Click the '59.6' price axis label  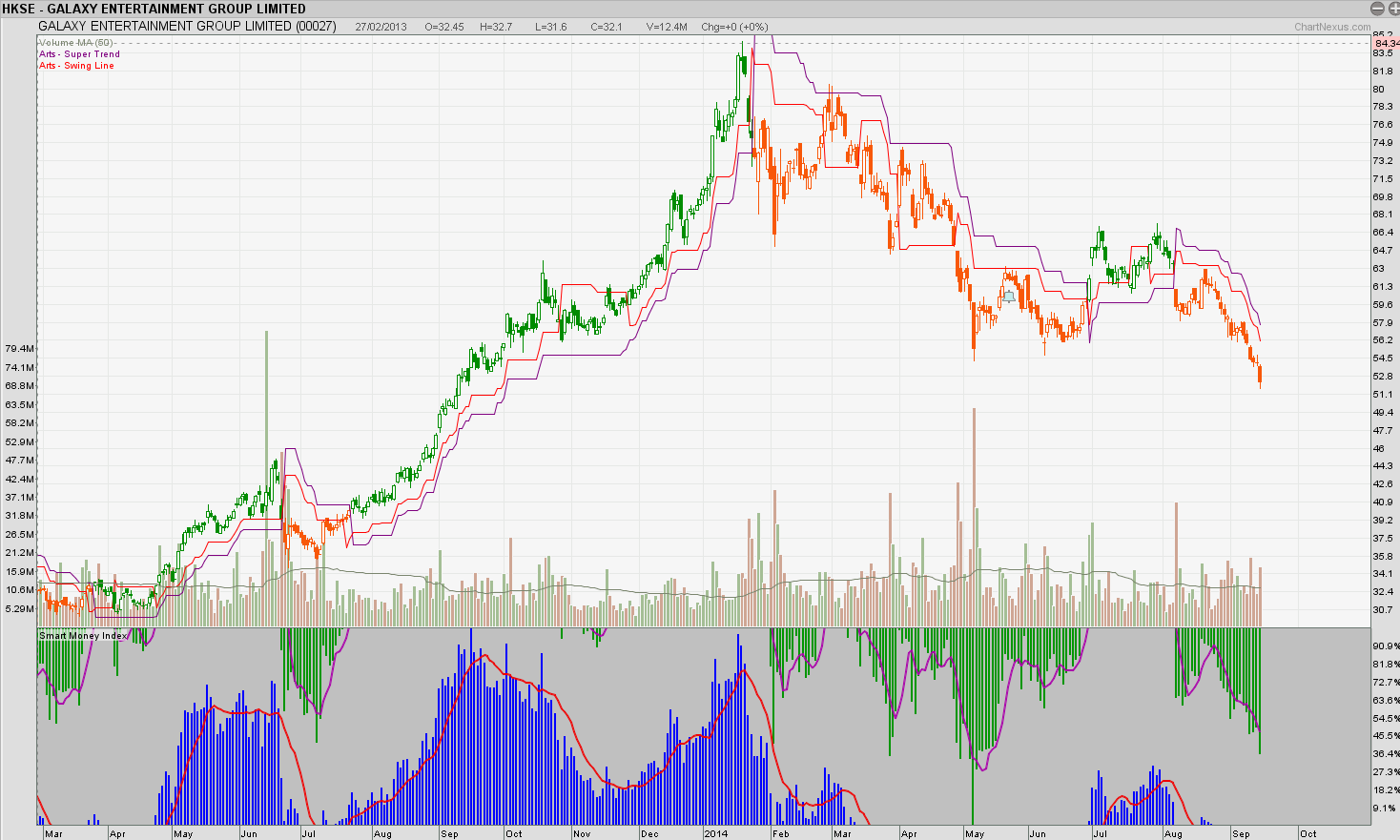[1382, 305]
